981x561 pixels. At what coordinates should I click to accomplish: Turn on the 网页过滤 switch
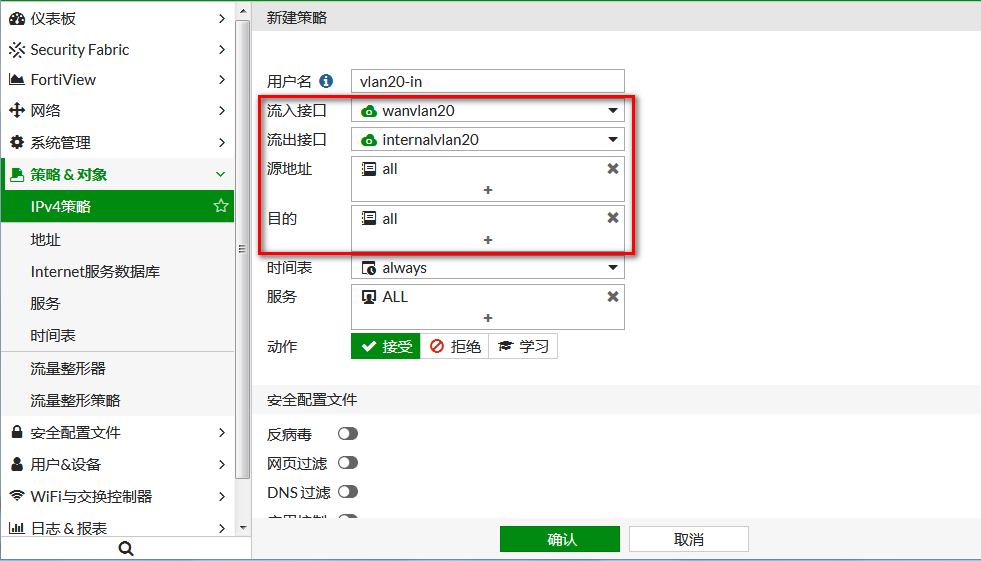pyautogui.click(x=348, y=463)
